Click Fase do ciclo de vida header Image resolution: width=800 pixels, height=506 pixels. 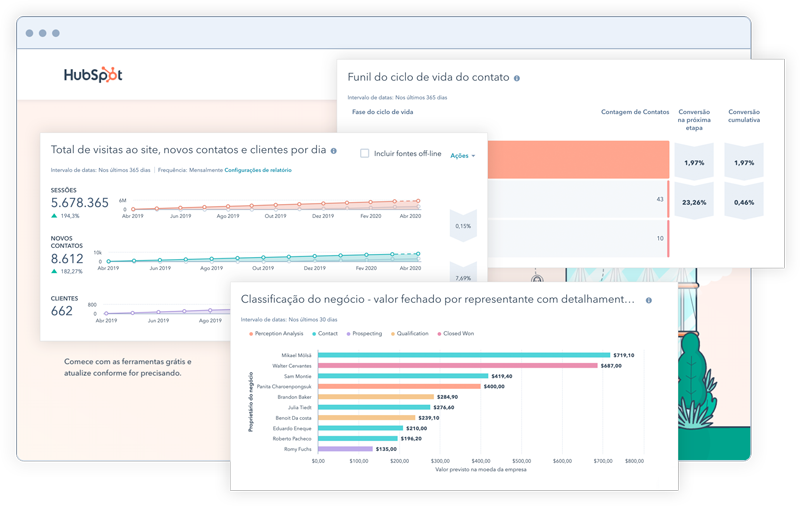pyautogui.click(x=383, y=112)
